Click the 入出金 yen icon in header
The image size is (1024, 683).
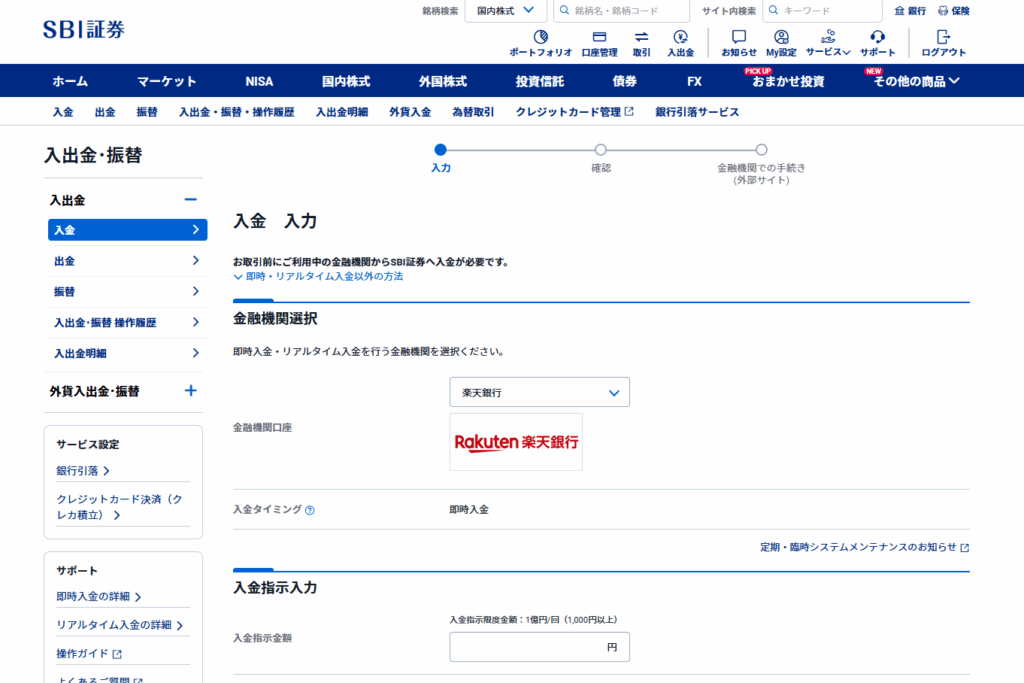tap(680, 37)
